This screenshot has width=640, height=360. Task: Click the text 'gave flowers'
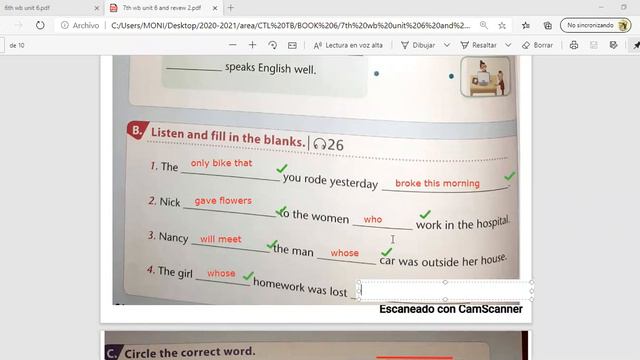[x=223, y=201]
